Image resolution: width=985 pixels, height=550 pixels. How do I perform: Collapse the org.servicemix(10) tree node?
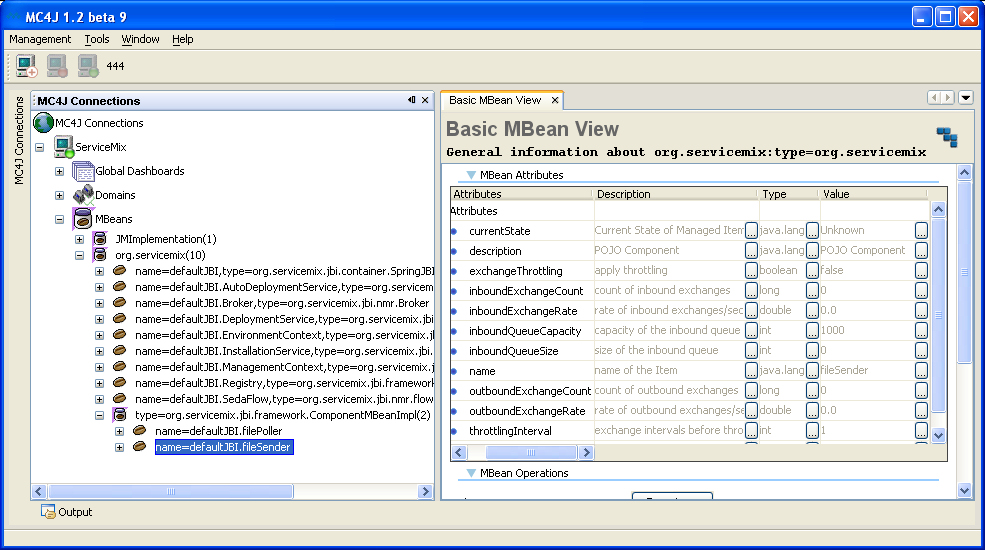click(79, 256)
